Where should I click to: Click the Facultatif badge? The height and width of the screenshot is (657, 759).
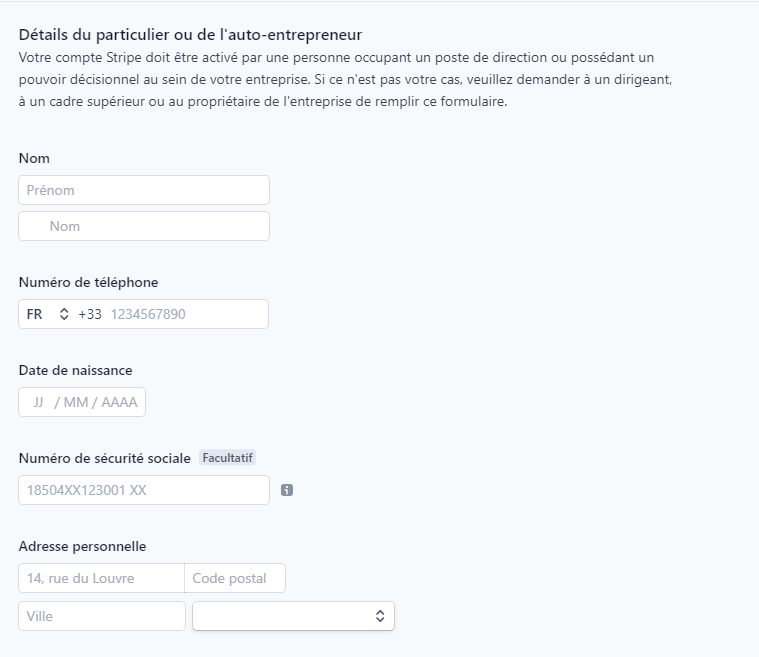point(228,458)
